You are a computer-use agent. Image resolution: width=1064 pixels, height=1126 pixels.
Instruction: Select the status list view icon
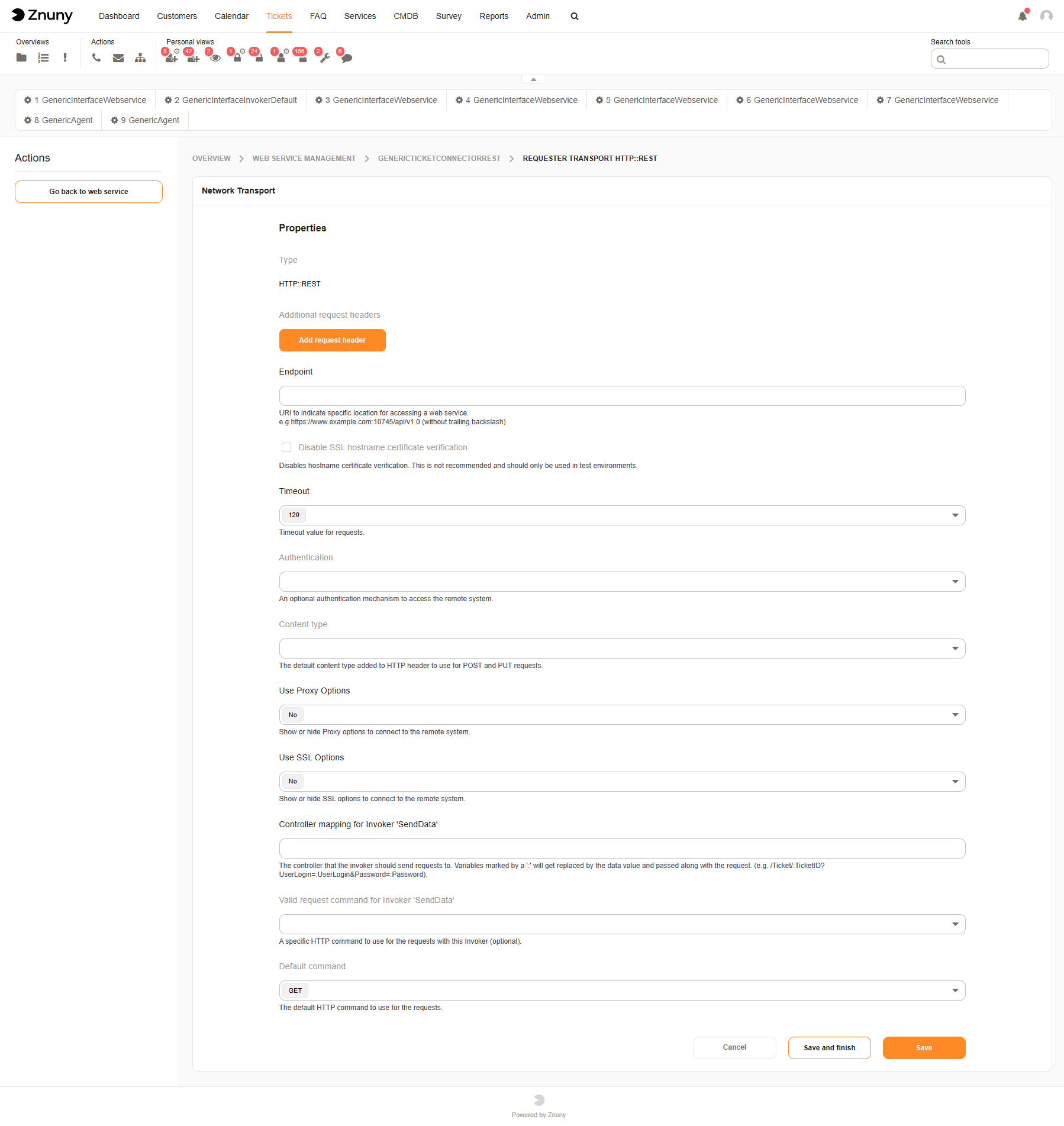(43, 58)
